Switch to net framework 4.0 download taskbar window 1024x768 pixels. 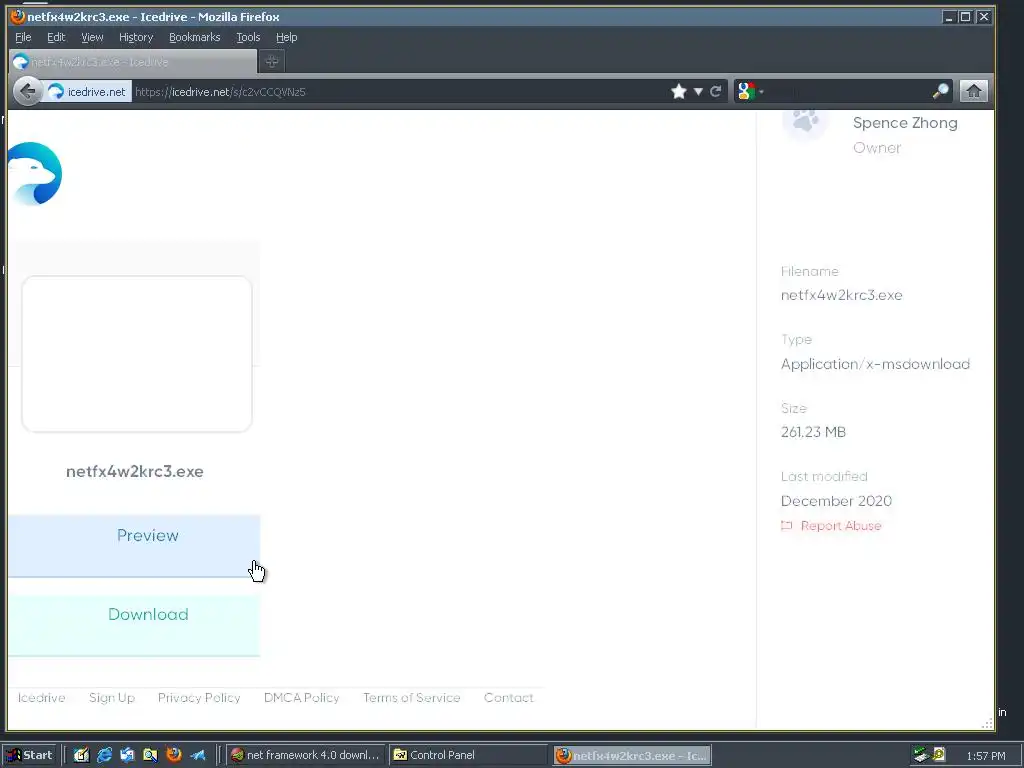306,755
